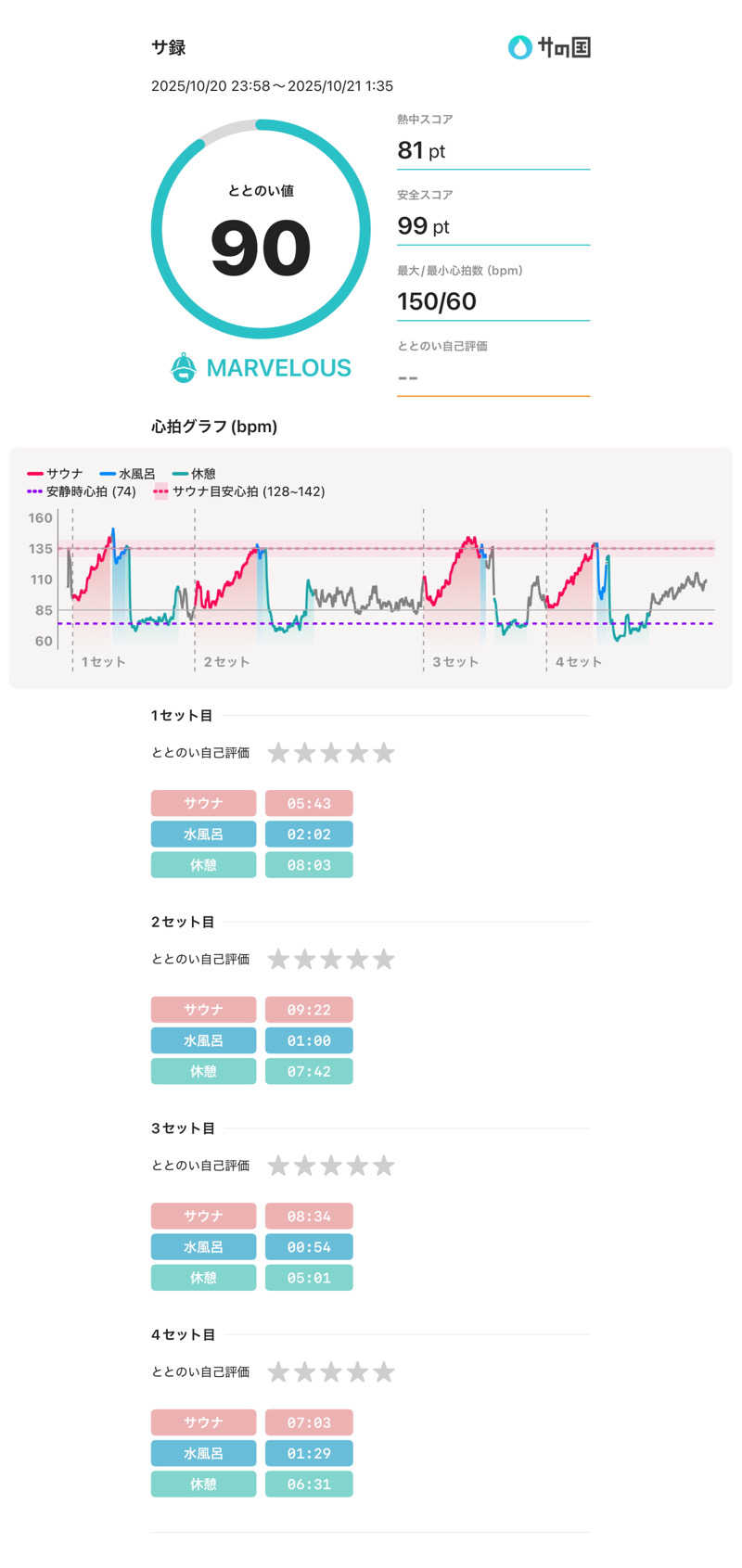Viewport: 742px width, 1568px height.
Task: Click the ととのい値 90 circular gauge
Action: (261, 229)
